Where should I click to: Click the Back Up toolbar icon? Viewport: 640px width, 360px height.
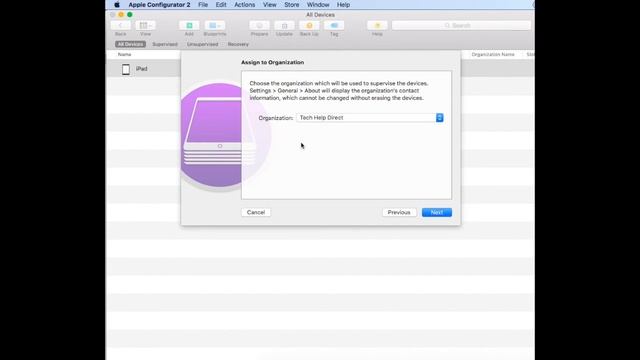pyautogui.click(x=309, y=25)
